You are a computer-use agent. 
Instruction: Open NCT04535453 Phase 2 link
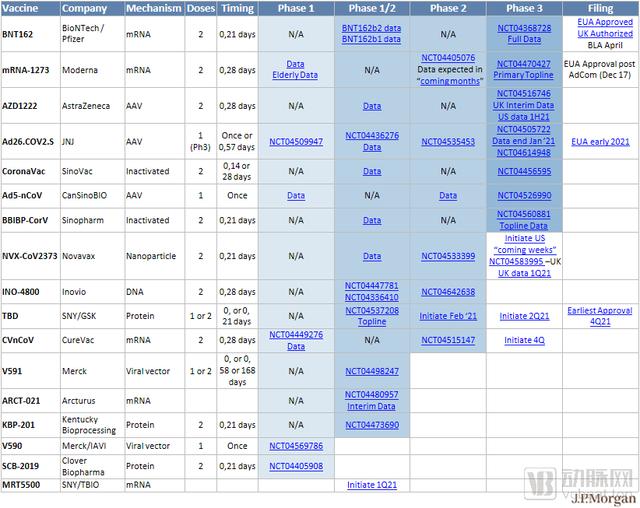click(x=448, y=142)
